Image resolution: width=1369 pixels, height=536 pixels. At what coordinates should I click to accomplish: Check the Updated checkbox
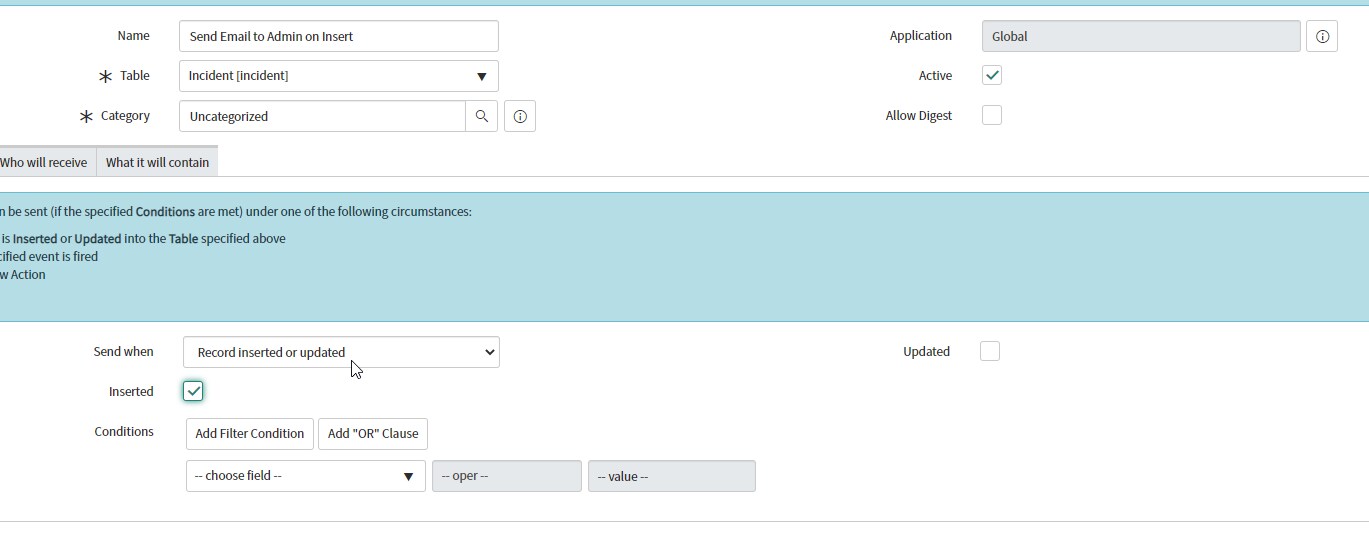[x=990, y=351]
